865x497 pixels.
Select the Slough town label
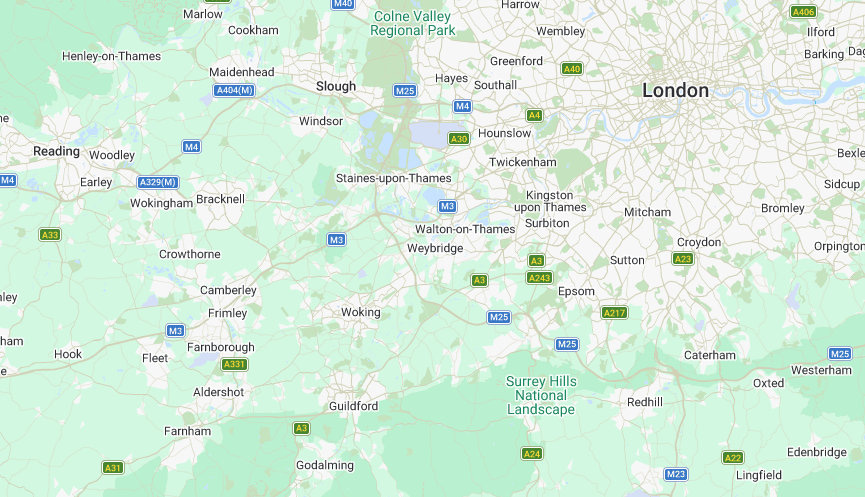click(336, 87)
